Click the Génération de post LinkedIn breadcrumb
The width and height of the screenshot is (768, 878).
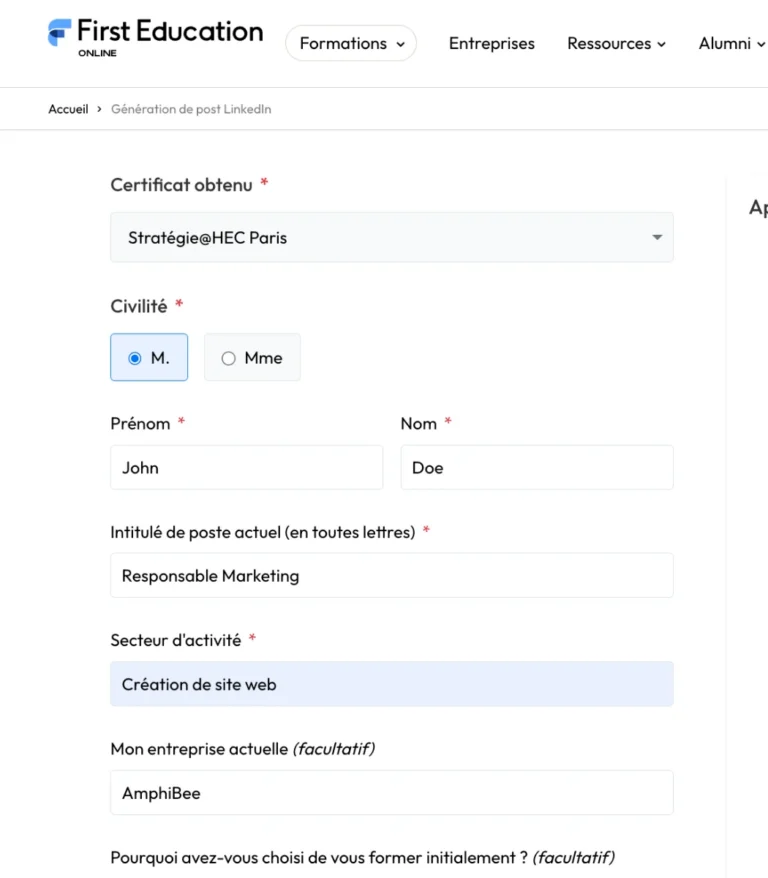[191, 109]
